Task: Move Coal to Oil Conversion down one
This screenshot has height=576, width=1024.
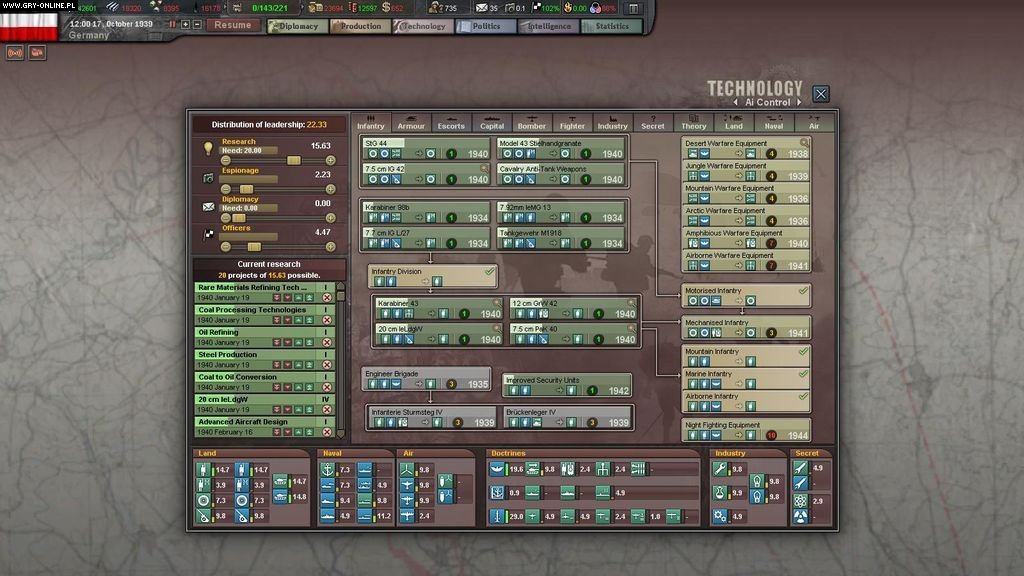Action: (x=288, y=387)
